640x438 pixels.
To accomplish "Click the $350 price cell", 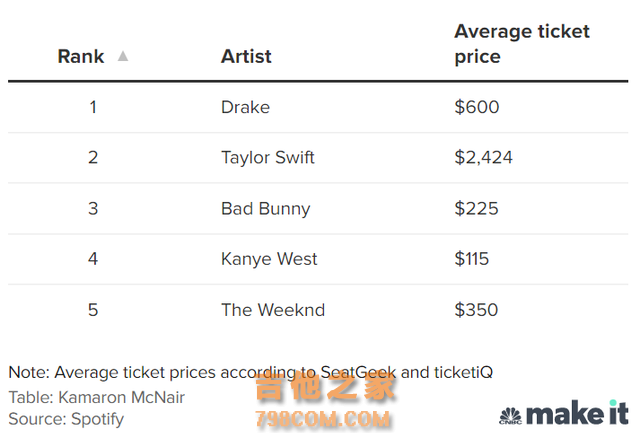I will 476,310.
